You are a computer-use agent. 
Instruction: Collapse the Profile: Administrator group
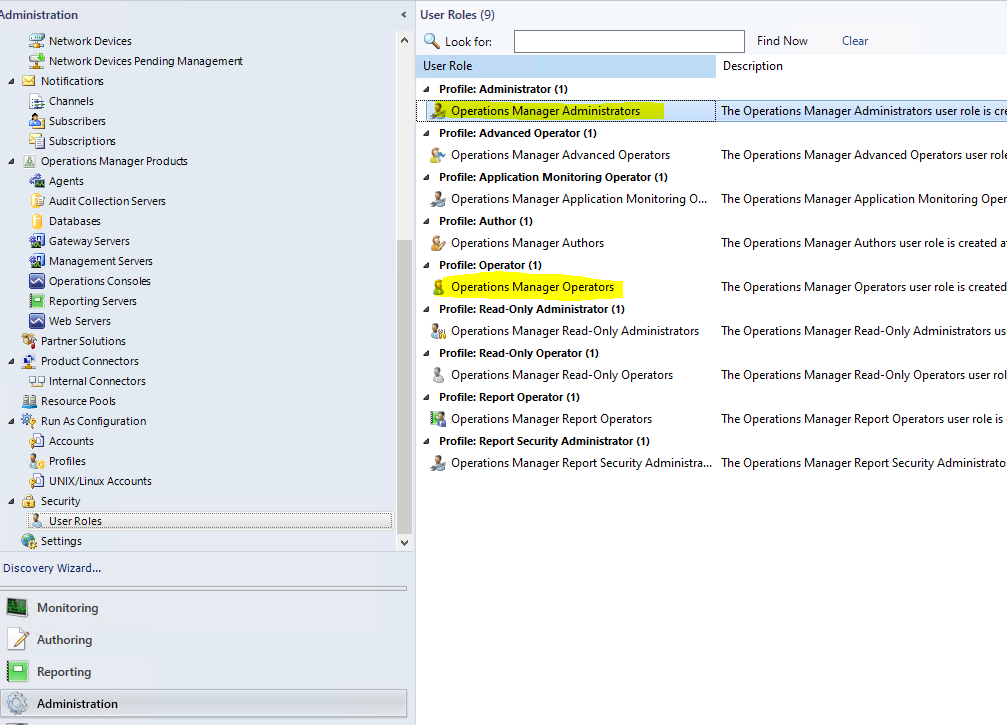[423, 88]
